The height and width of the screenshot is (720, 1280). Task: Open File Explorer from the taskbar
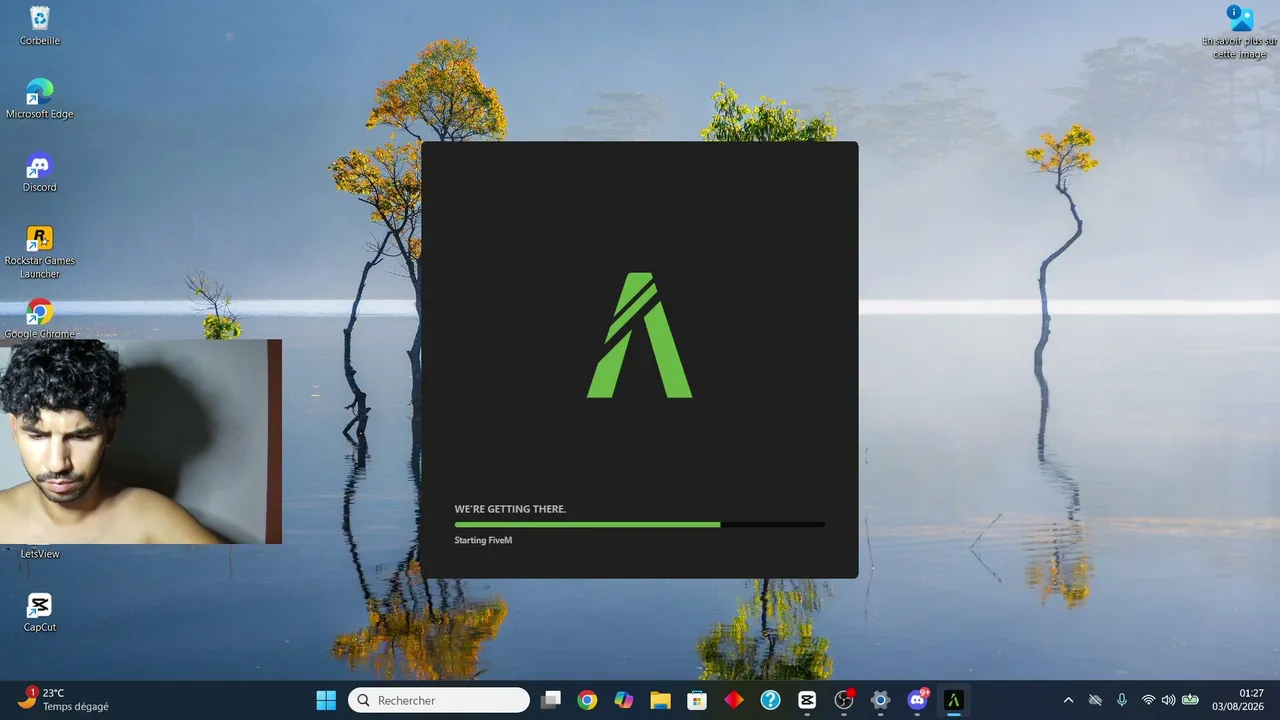pyautogui.click(x=660, y=700)
